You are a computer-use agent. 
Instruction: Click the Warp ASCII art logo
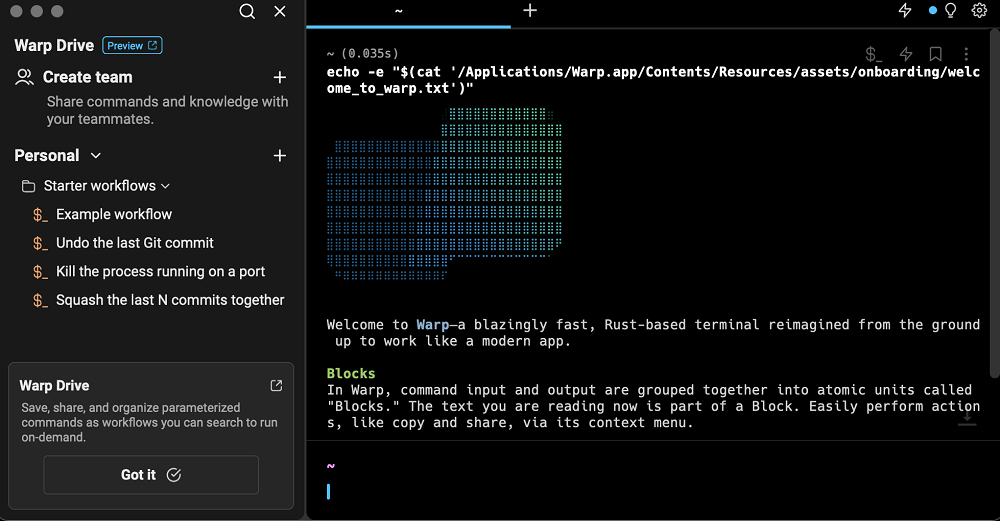point(445,194)
